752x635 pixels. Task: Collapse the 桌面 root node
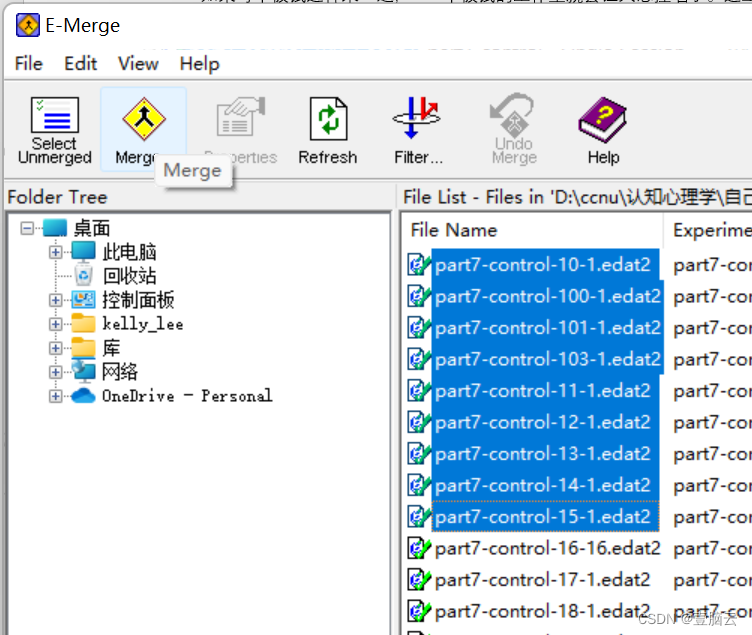27,228
